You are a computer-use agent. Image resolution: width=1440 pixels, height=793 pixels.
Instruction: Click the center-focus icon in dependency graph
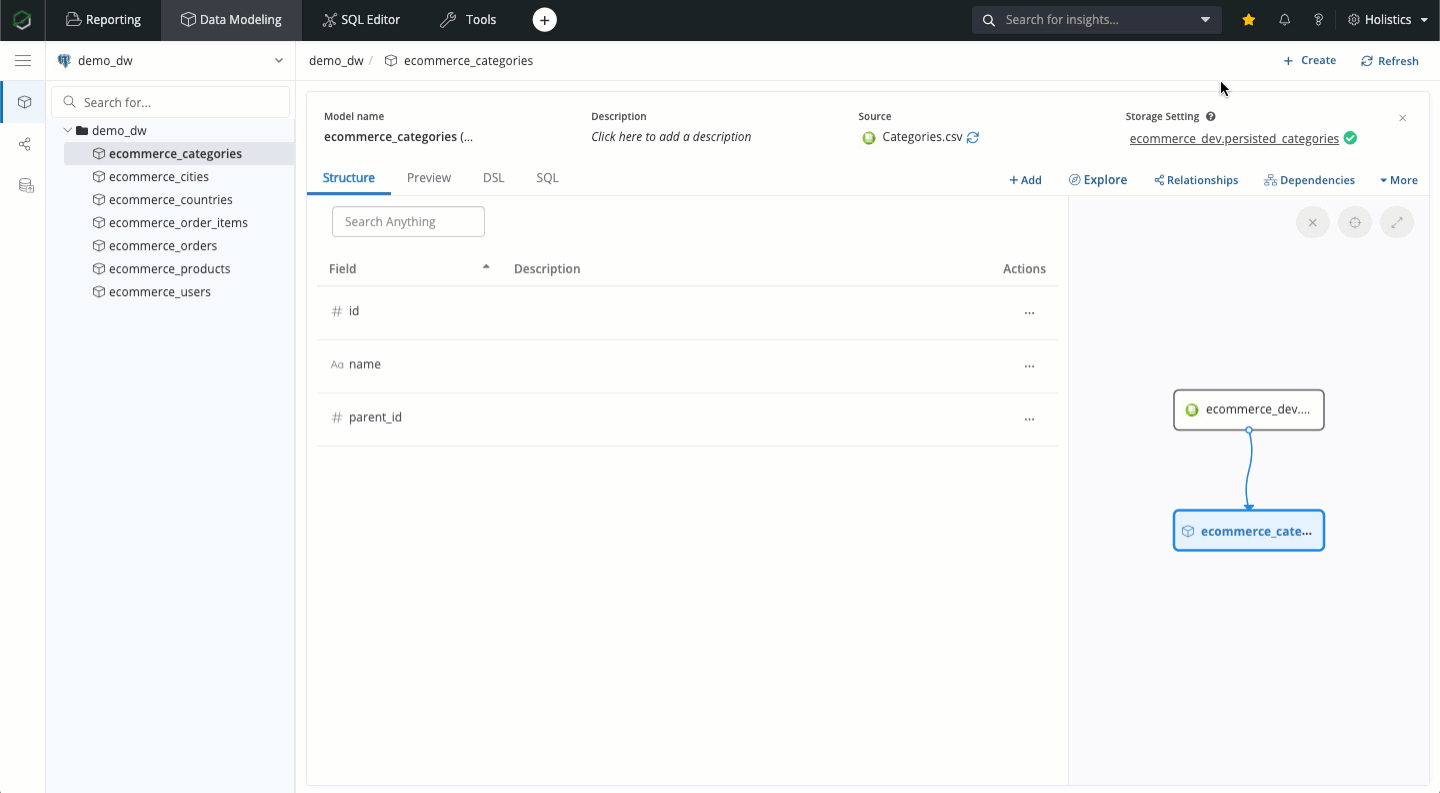(x=1355, y=222)
